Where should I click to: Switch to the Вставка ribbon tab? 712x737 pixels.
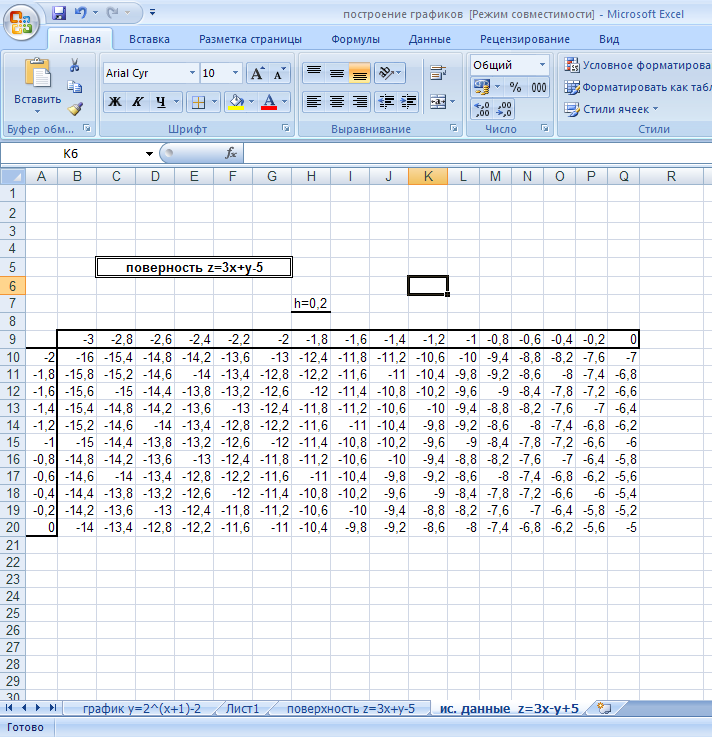[x=149, y=39]
